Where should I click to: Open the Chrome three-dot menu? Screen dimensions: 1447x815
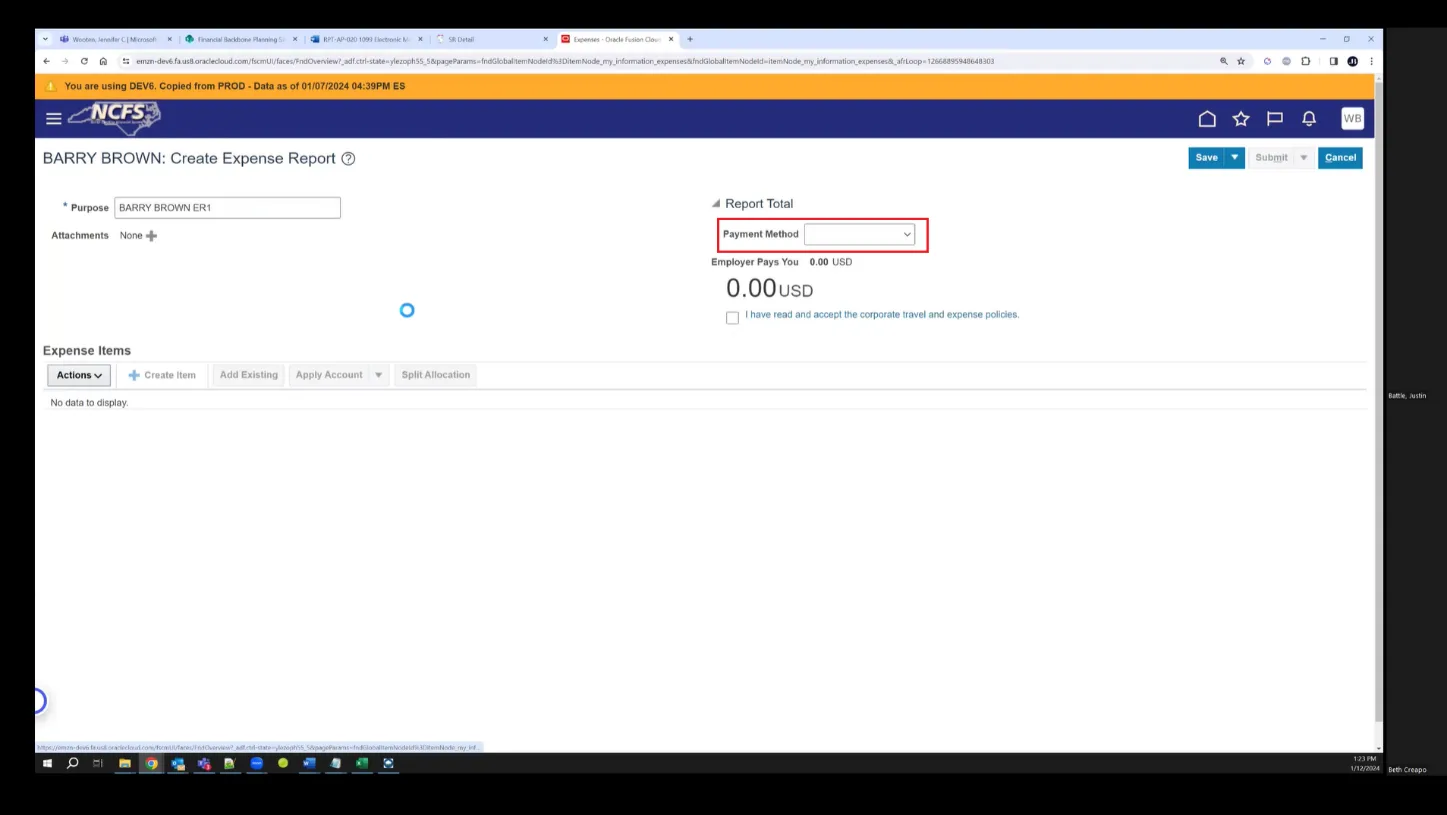click(1371, 61)
